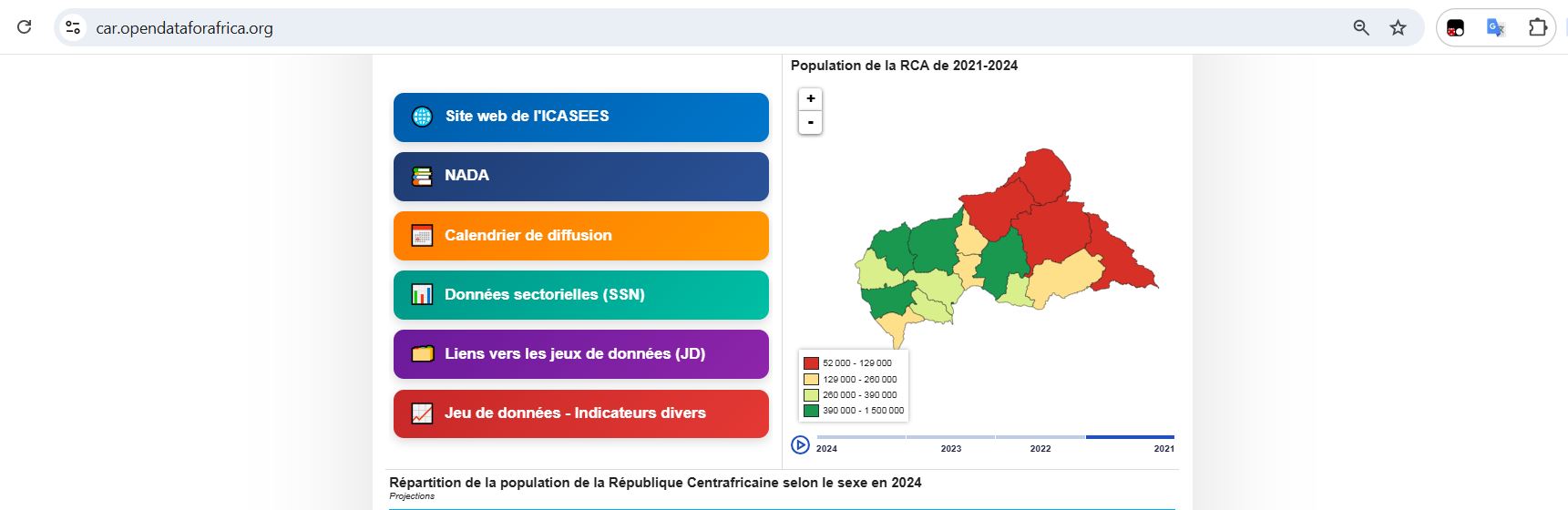
Task: Open Liens vers les jeux de données button
Action: pyautogui.click(x=581, y=353)
